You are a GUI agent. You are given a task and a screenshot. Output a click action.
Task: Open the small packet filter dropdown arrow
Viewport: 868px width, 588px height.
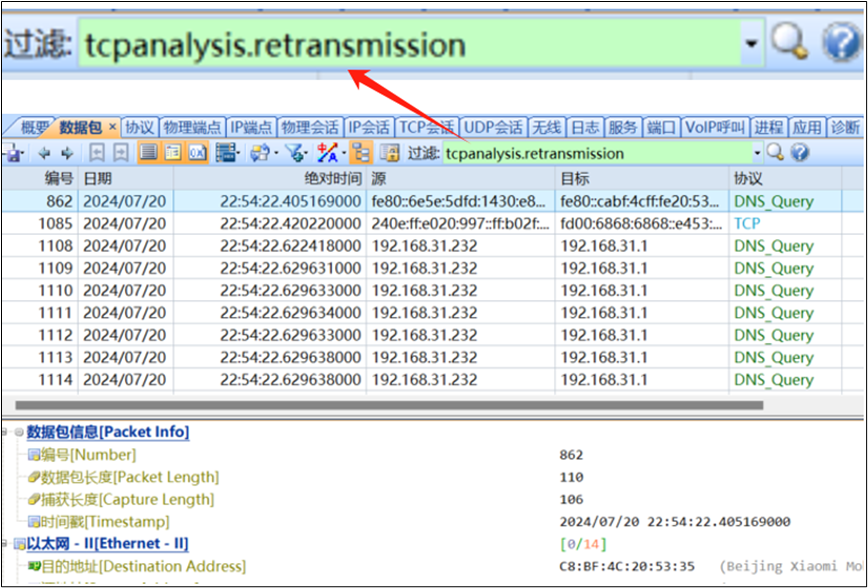(x=758, y=153)
